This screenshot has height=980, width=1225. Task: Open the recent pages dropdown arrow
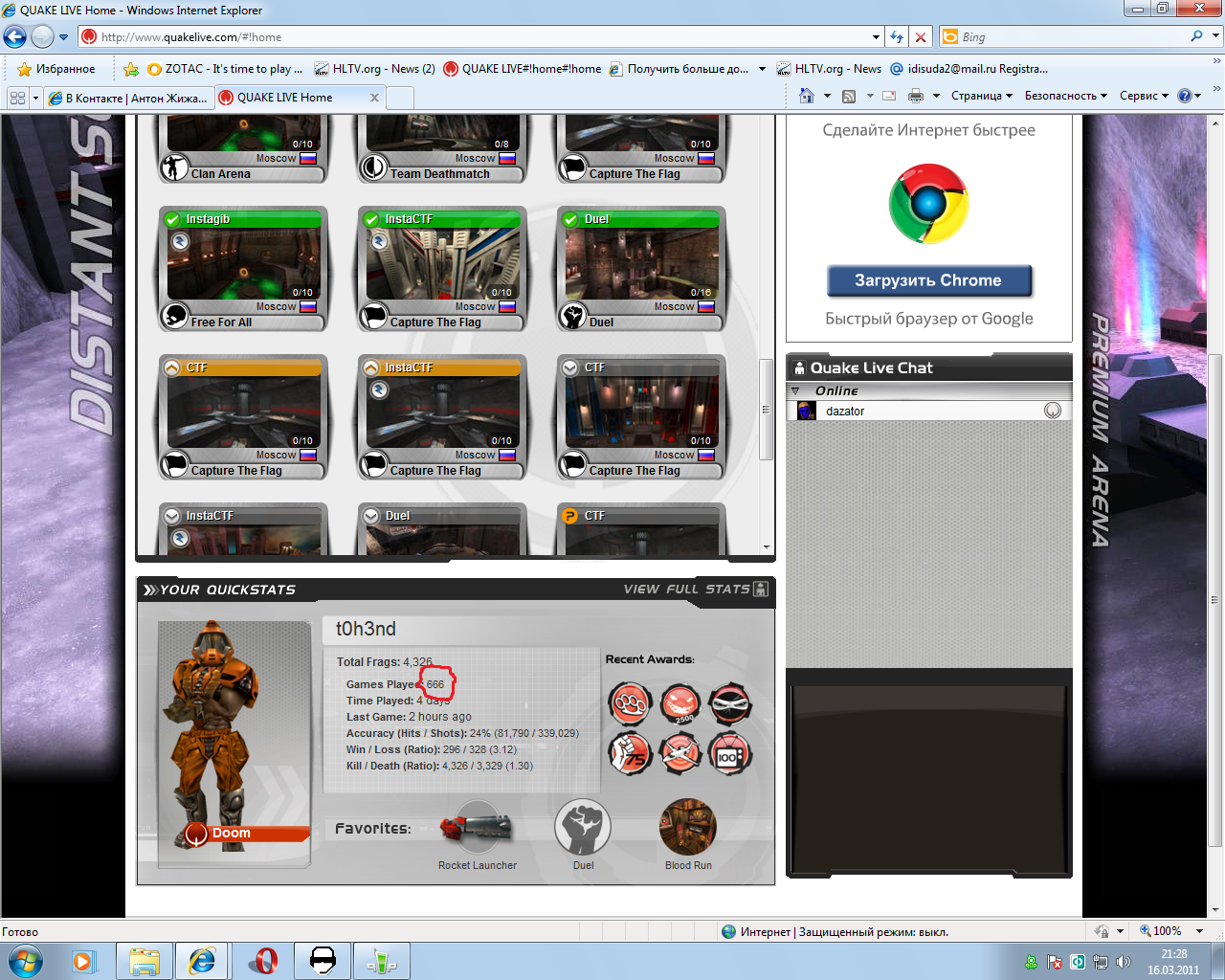point(64,37)
